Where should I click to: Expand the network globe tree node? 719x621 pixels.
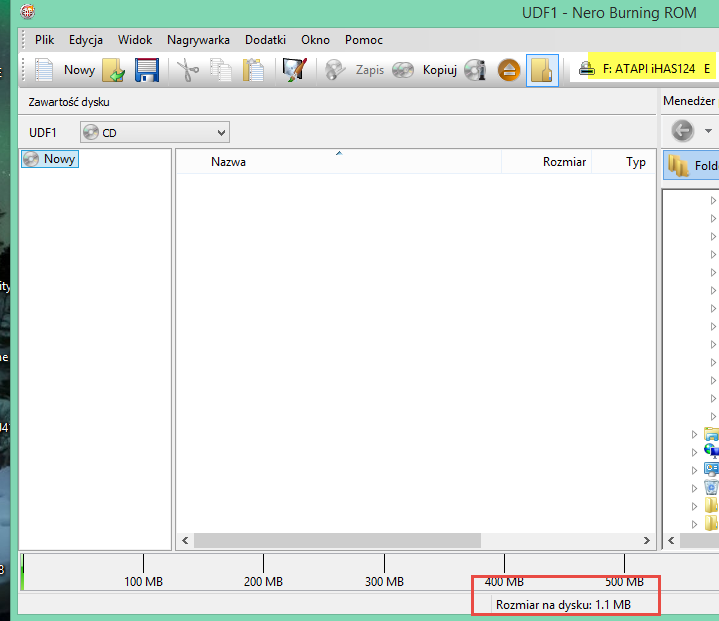694,452
